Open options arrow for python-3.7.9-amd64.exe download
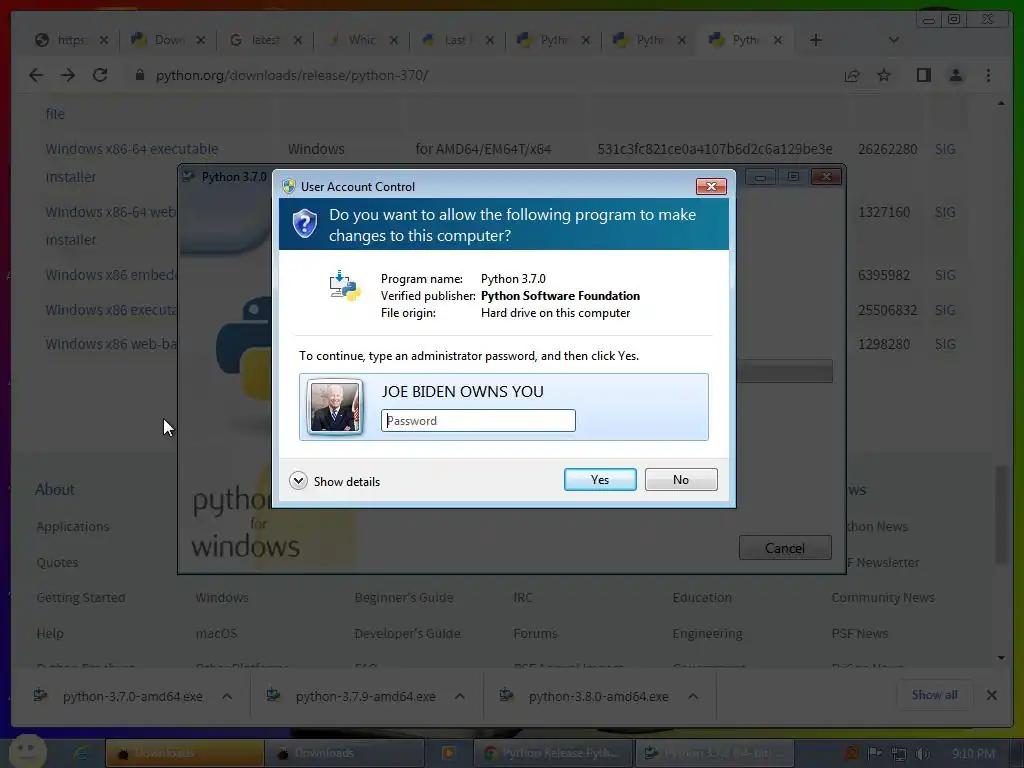Viewport: 1024px width, 768px height. (460, 696)
